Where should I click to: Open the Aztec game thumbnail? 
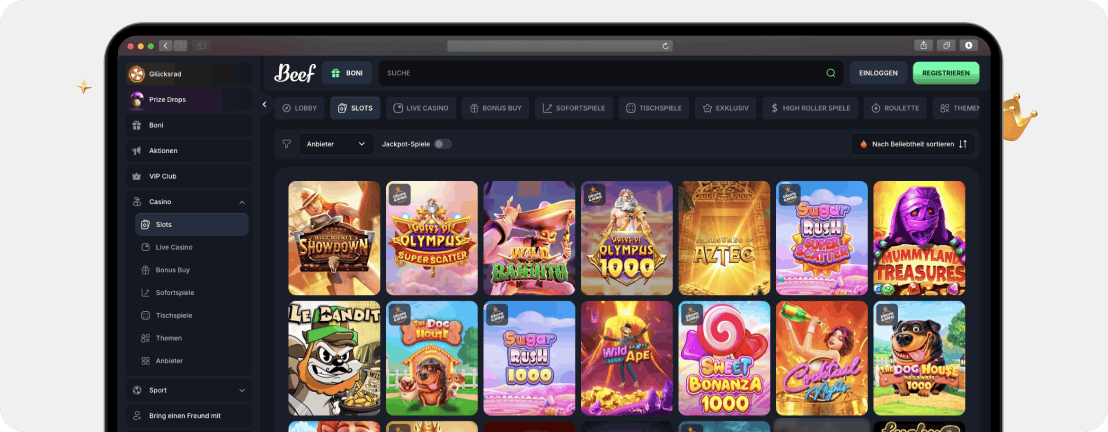point(724,238)
